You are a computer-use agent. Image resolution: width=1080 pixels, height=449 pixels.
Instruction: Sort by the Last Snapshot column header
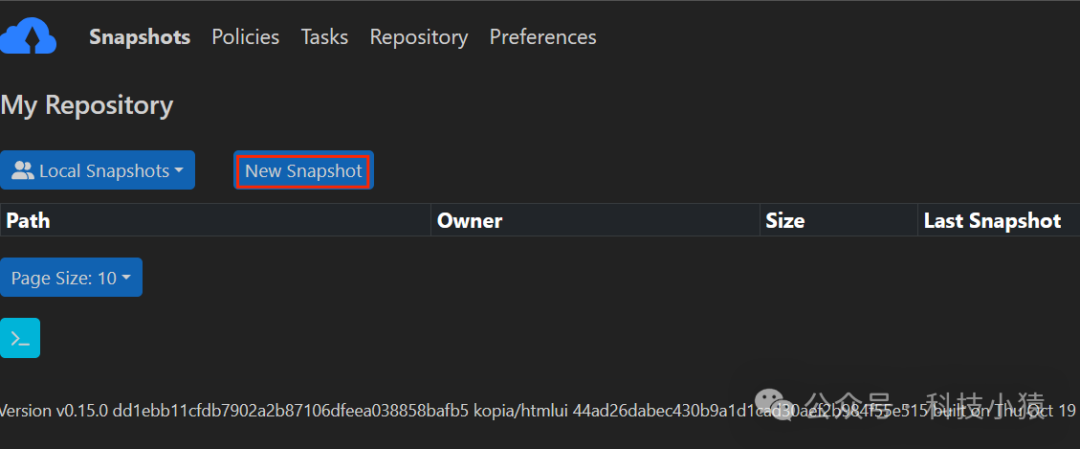pos(991,221)
